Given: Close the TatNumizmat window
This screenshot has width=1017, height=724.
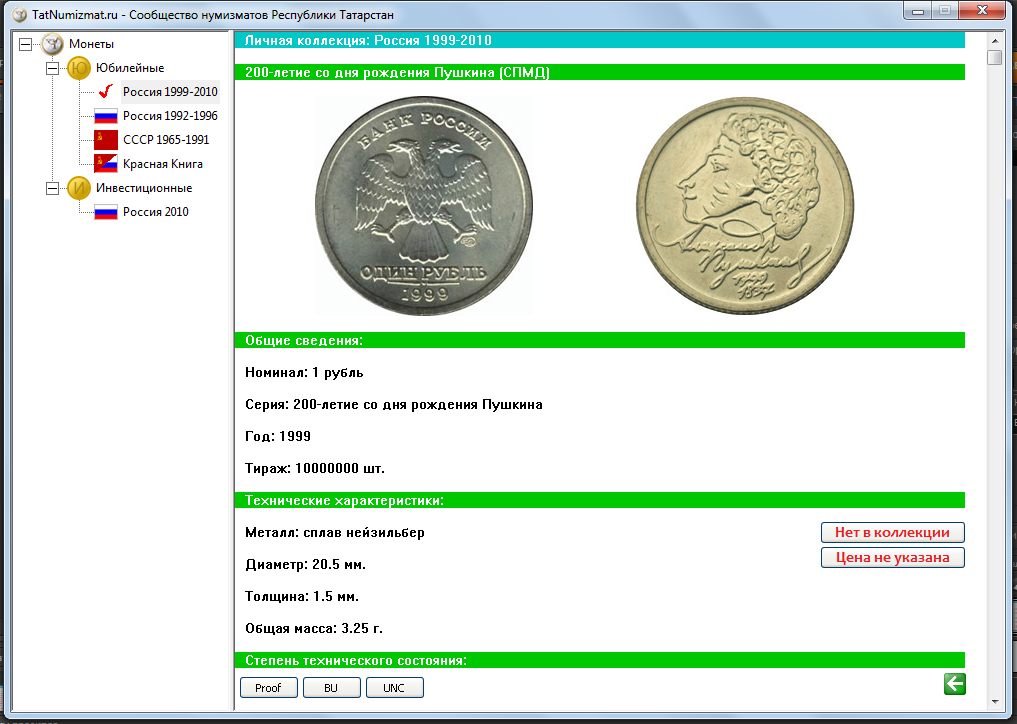Looking at the screenshot, I should point(982,11).
